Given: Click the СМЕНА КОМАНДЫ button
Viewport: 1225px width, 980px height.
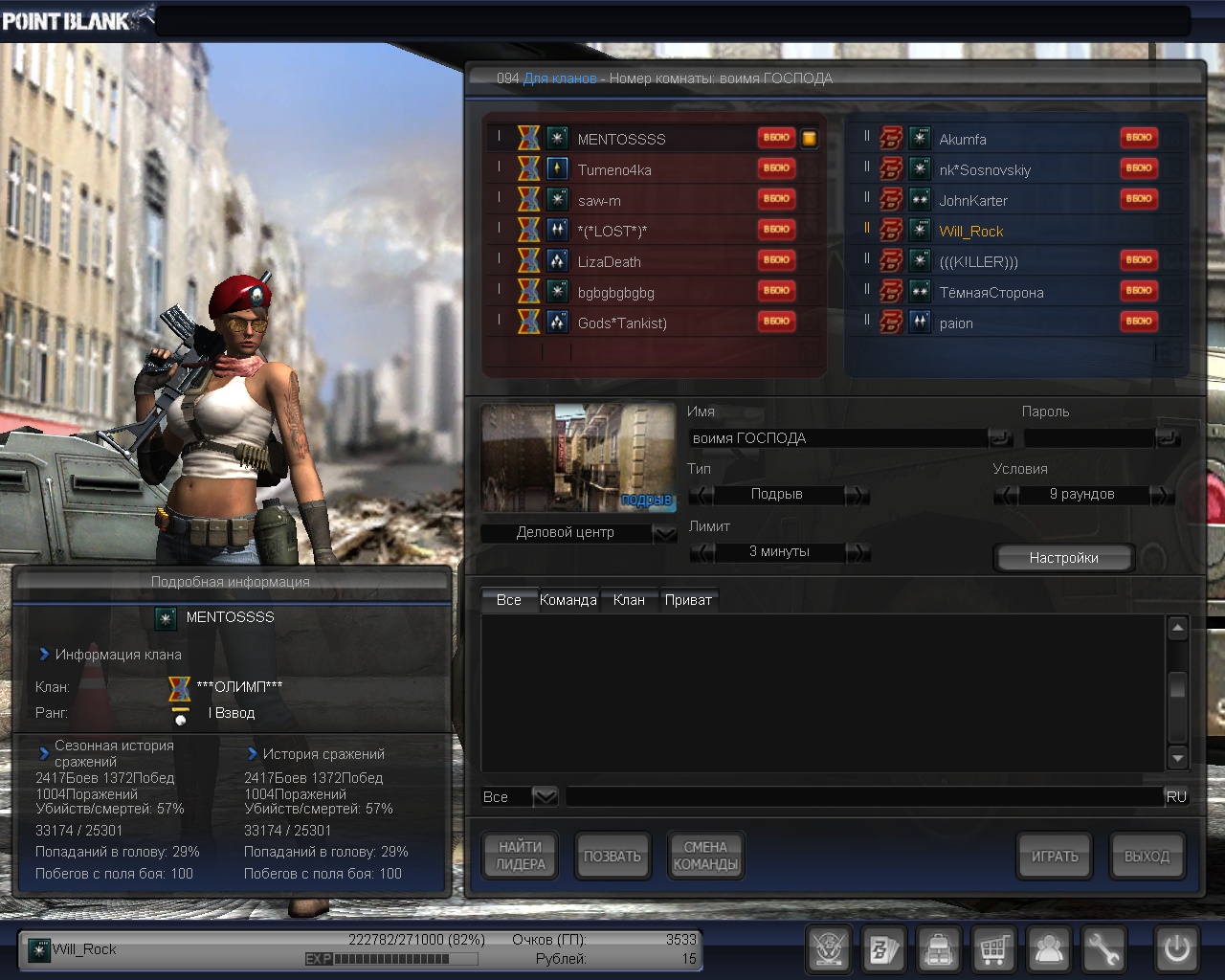Looking at the screenshot, I should [x=705, y=856].
